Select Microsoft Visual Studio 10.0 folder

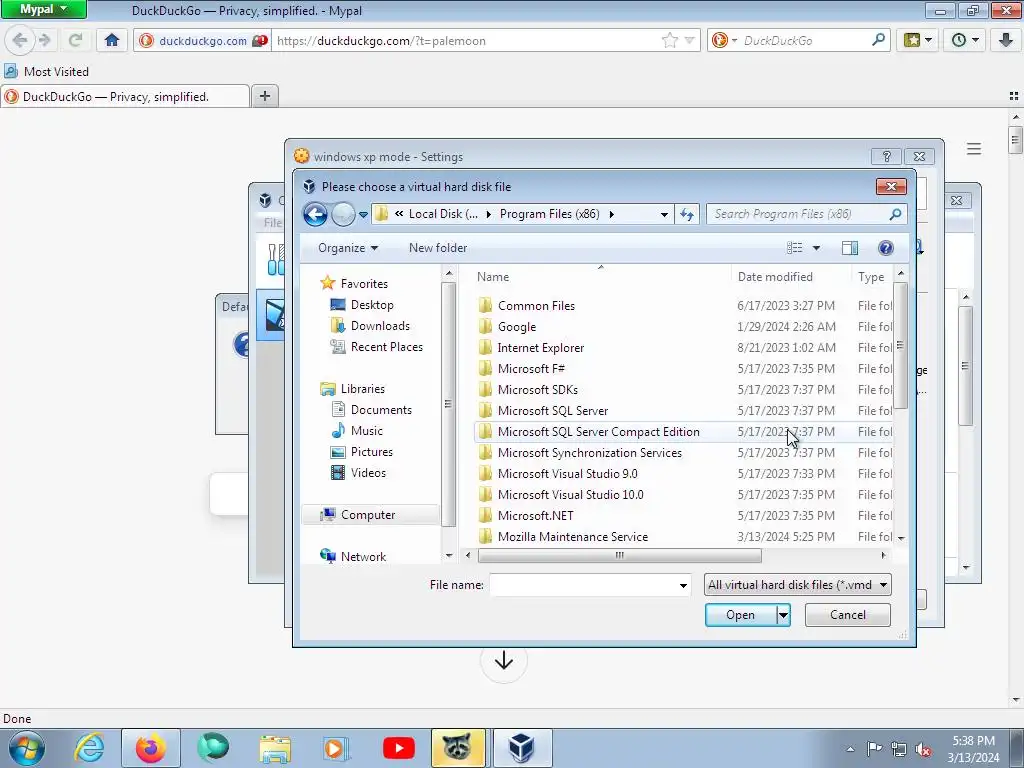click(x=570, y=494)
